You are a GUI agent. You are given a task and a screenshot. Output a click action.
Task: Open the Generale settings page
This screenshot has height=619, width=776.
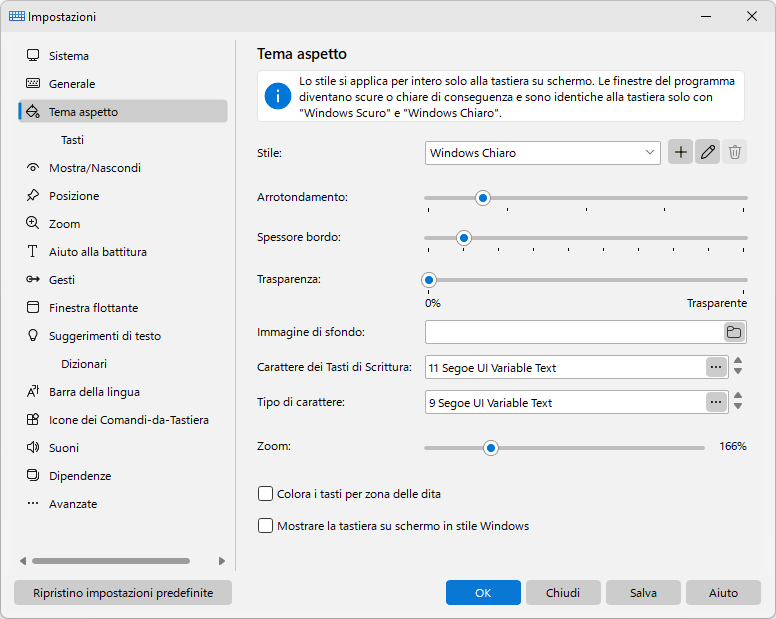coord(123,84)
